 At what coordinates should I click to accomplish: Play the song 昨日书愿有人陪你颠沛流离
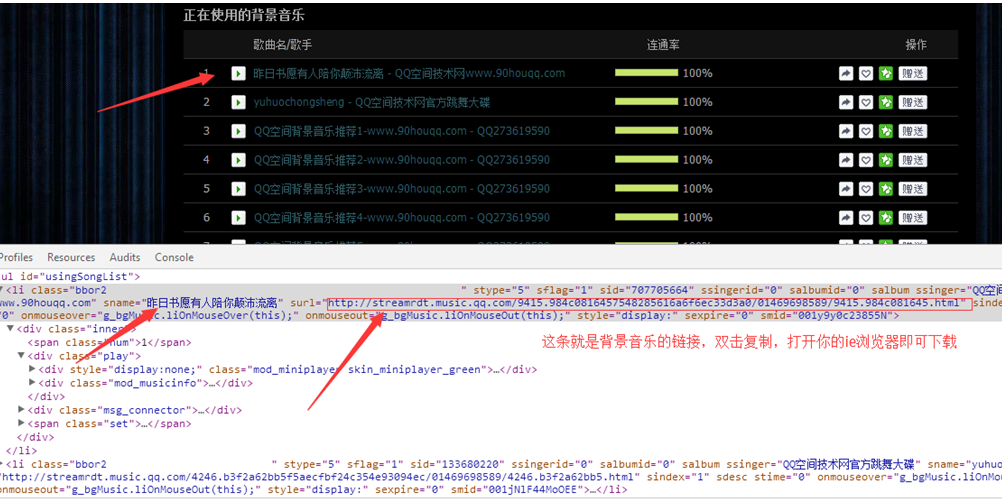point(238,73)
